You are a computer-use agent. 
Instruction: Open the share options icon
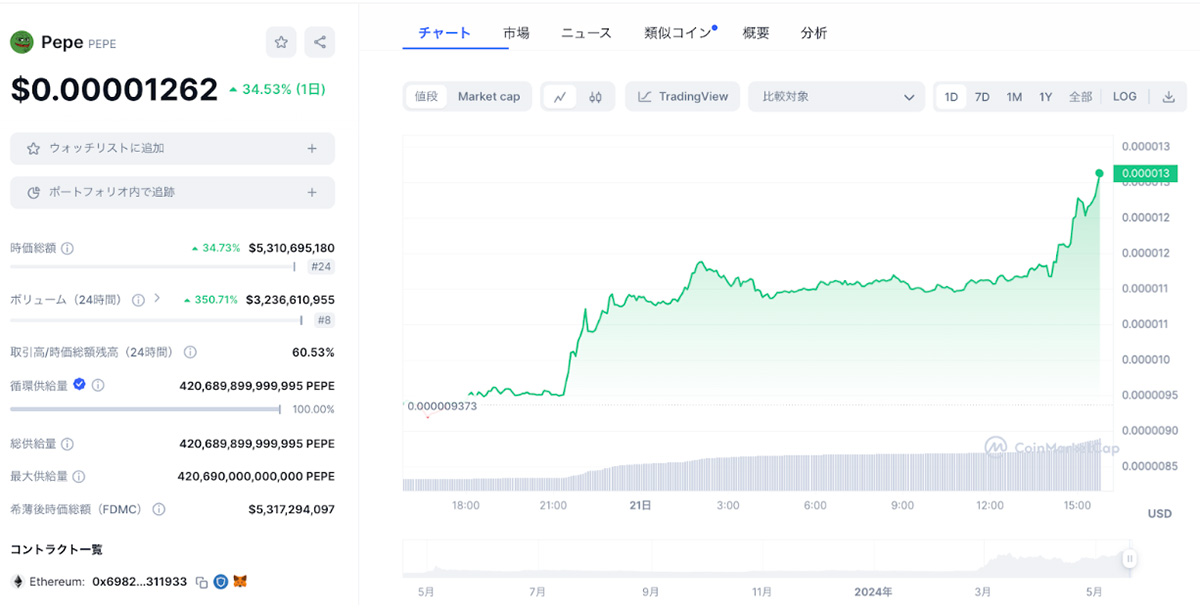(320, 42)
